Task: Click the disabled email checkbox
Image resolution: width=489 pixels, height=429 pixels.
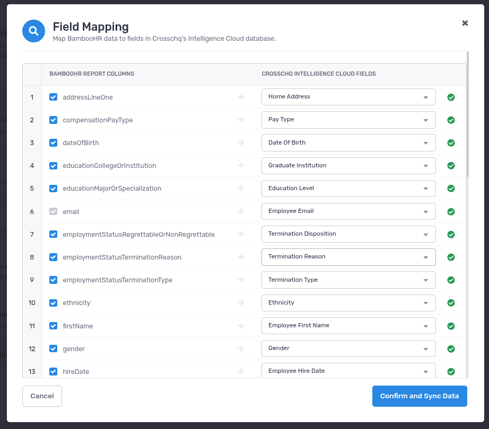Action: (53, 211)
